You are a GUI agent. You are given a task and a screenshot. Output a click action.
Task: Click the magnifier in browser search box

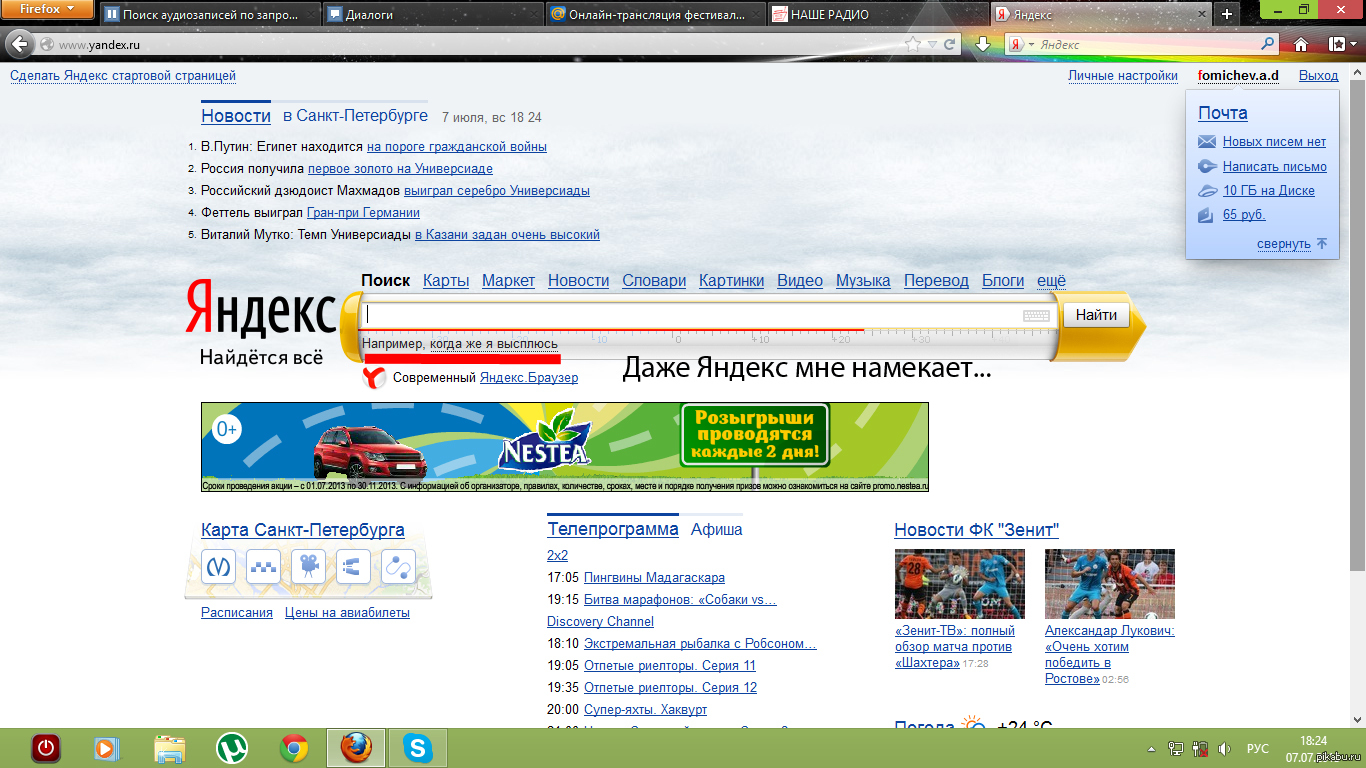1268,44
